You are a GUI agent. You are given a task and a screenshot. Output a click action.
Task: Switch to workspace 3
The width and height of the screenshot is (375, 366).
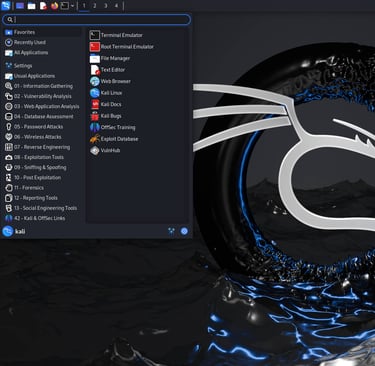point(106,6)
